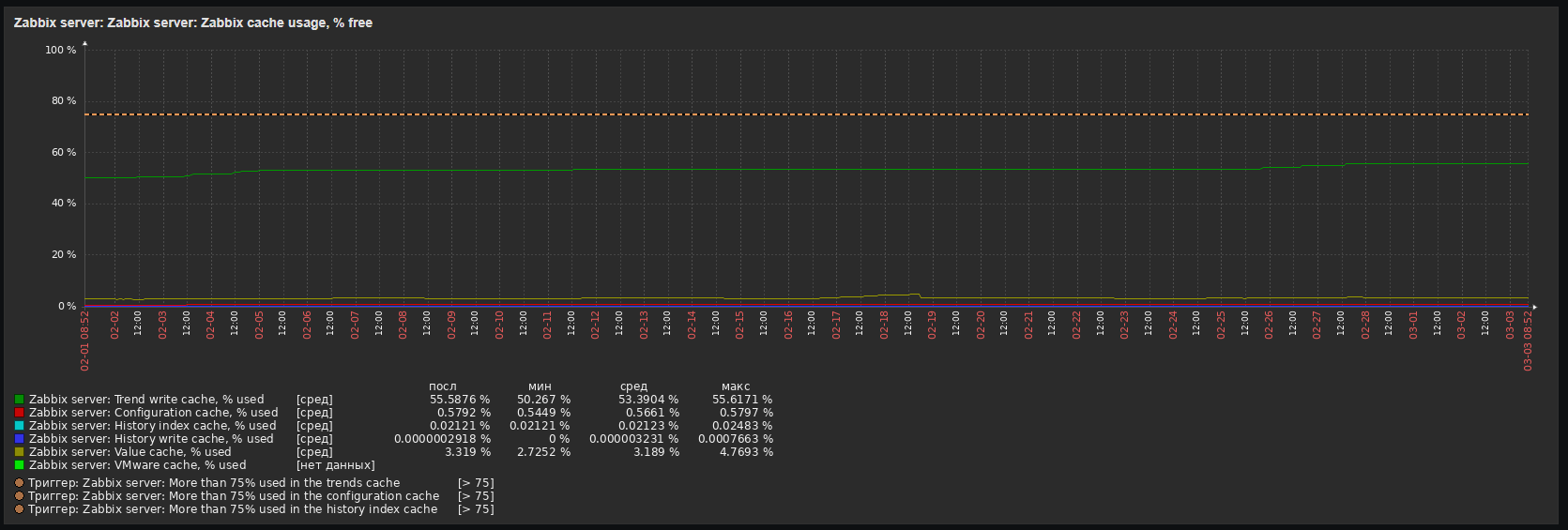Click the blue History write cache legend swatch

tap(19, 439)
